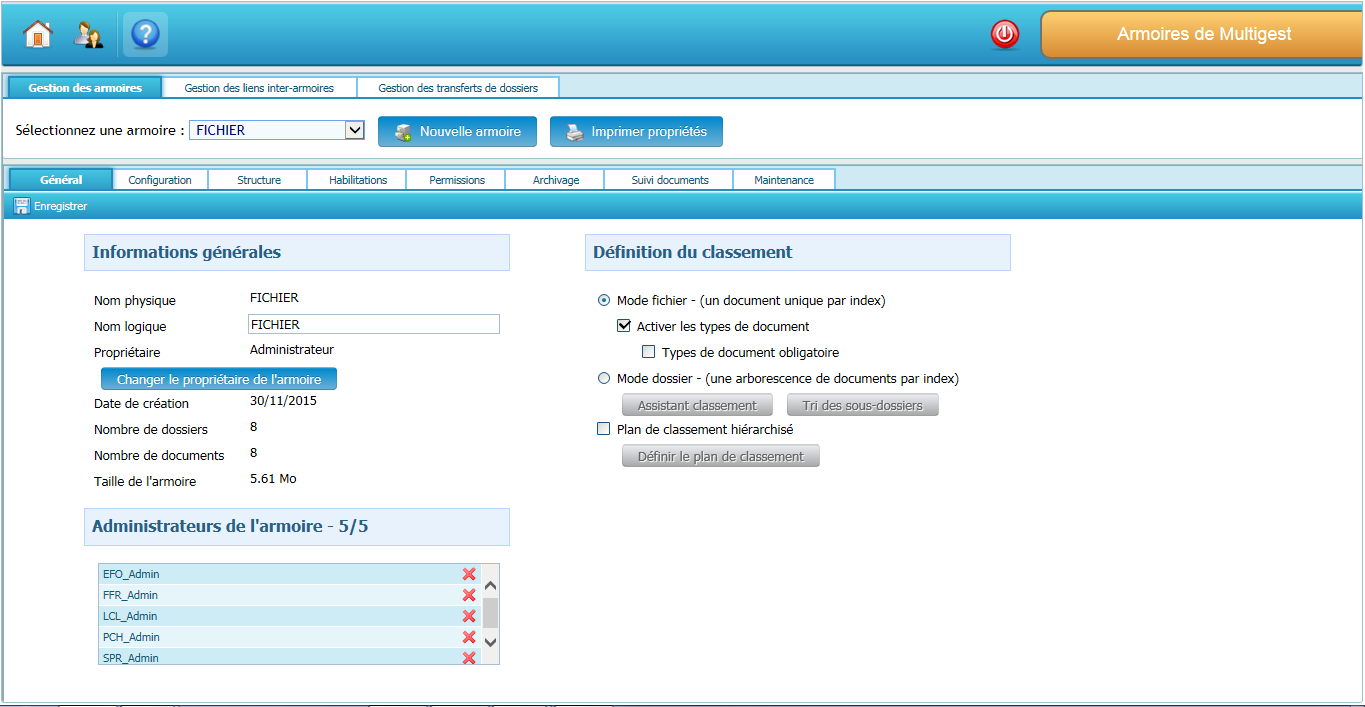1365x707 pixels.
Task: Remove SPR_Admin via red X icon
Action: pos(469,658)
